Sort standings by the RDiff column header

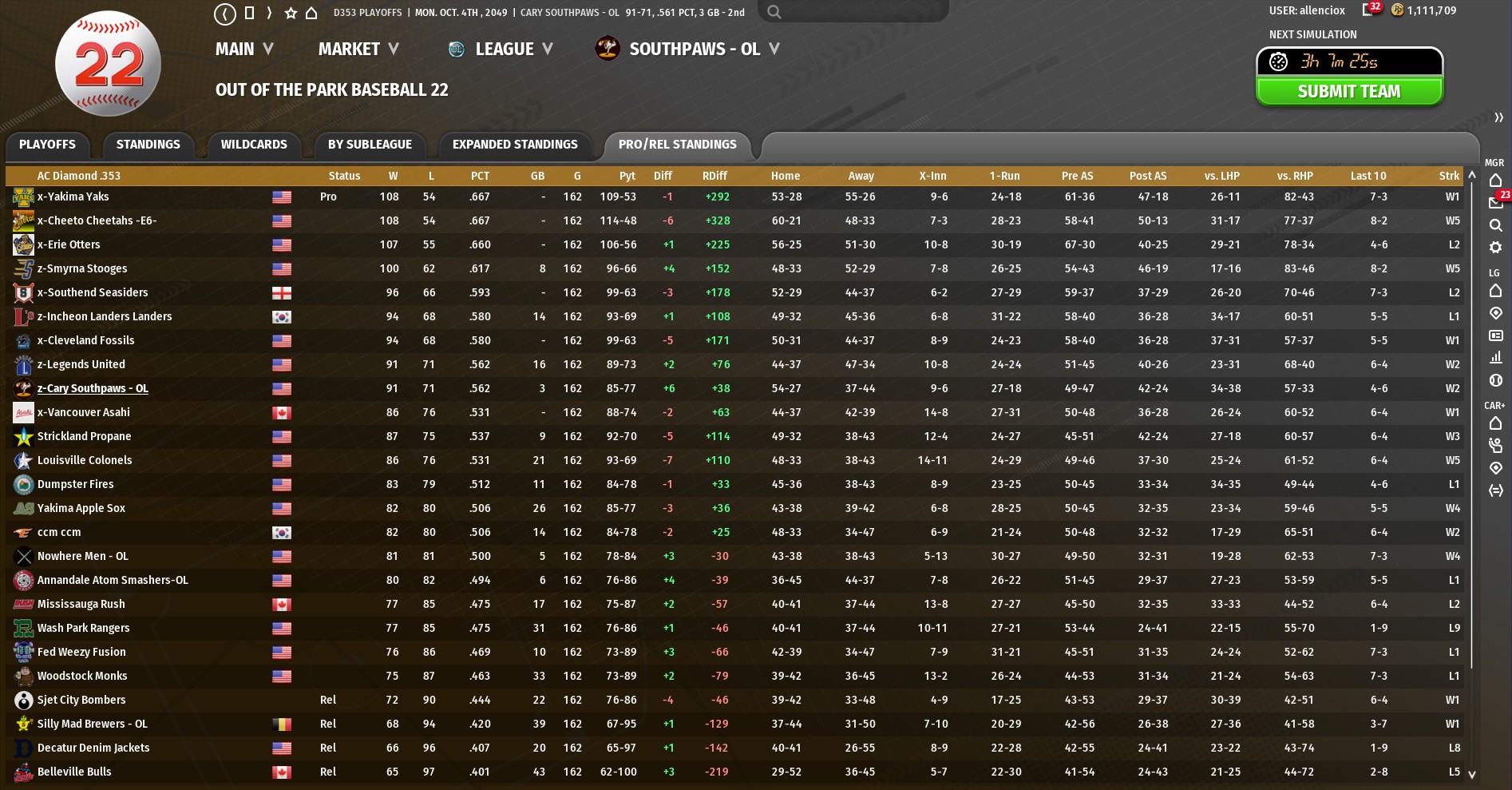[x=714, y=176]
